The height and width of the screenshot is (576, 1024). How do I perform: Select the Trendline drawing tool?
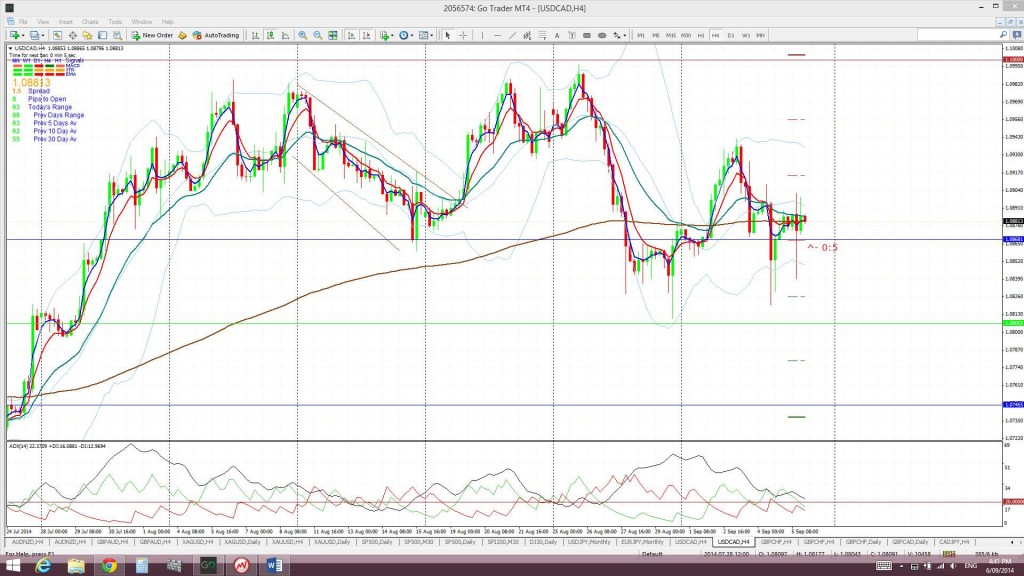click(x=512, y=35)
